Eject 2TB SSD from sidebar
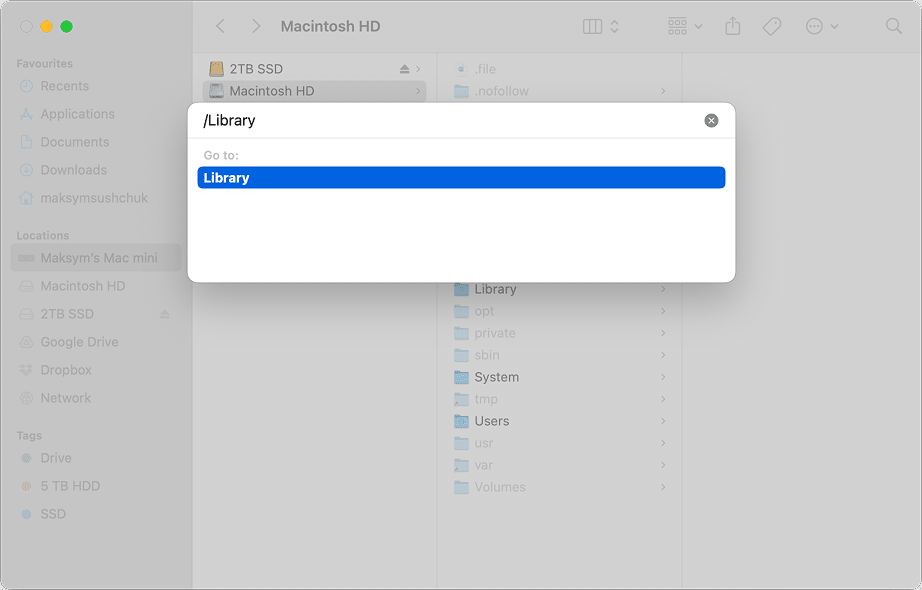 coord(165,314)
